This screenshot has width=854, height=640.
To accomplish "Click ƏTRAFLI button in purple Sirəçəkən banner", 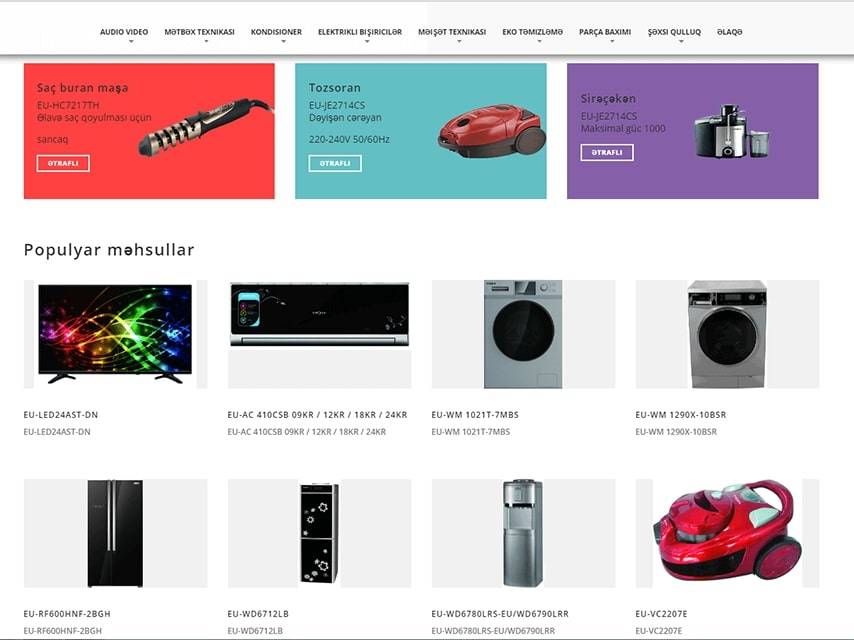I will pos(607,153).
